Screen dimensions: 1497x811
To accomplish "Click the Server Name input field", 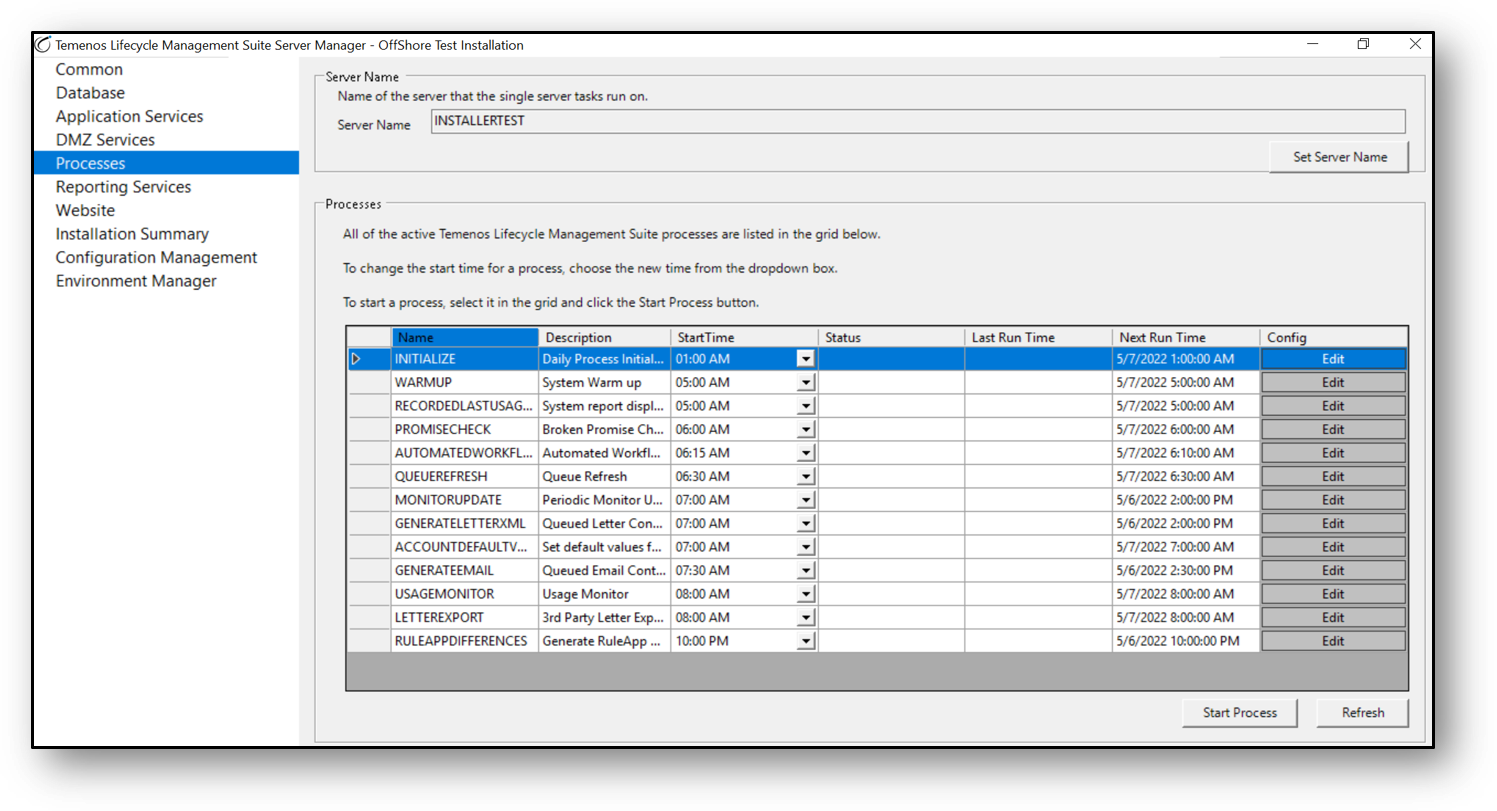I will (917, 121).
